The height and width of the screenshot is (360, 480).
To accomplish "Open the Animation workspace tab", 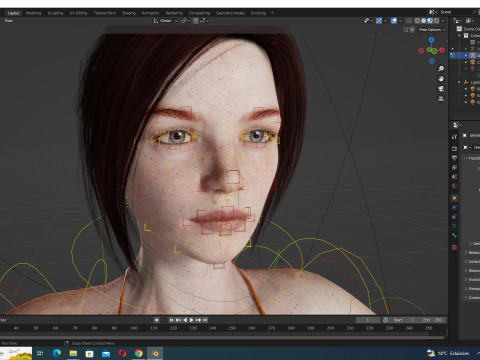I will tap(150, 13).
